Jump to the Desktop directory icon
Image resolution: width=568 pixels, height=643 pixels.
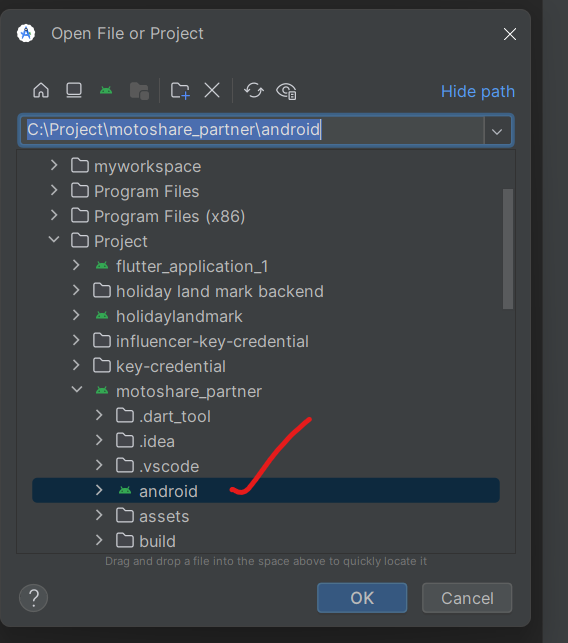click(74, 91)
